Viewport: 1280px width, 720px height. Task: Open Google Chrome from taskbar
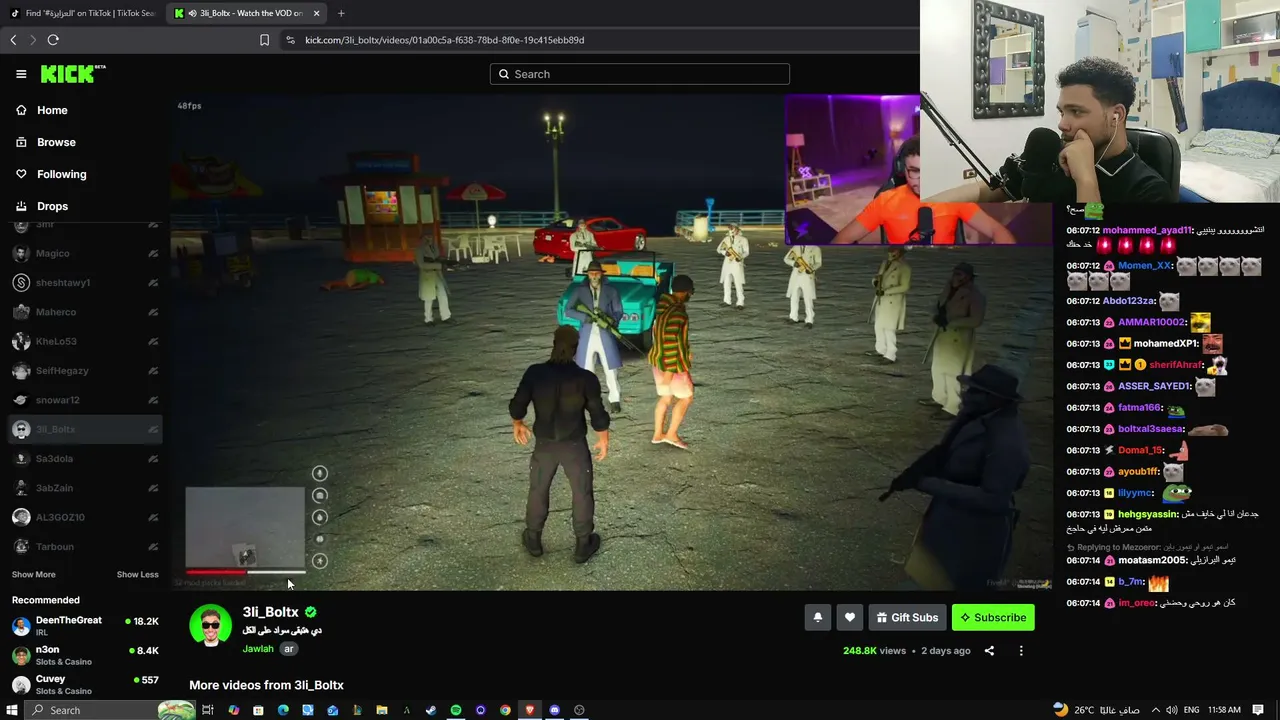point(505,710)
